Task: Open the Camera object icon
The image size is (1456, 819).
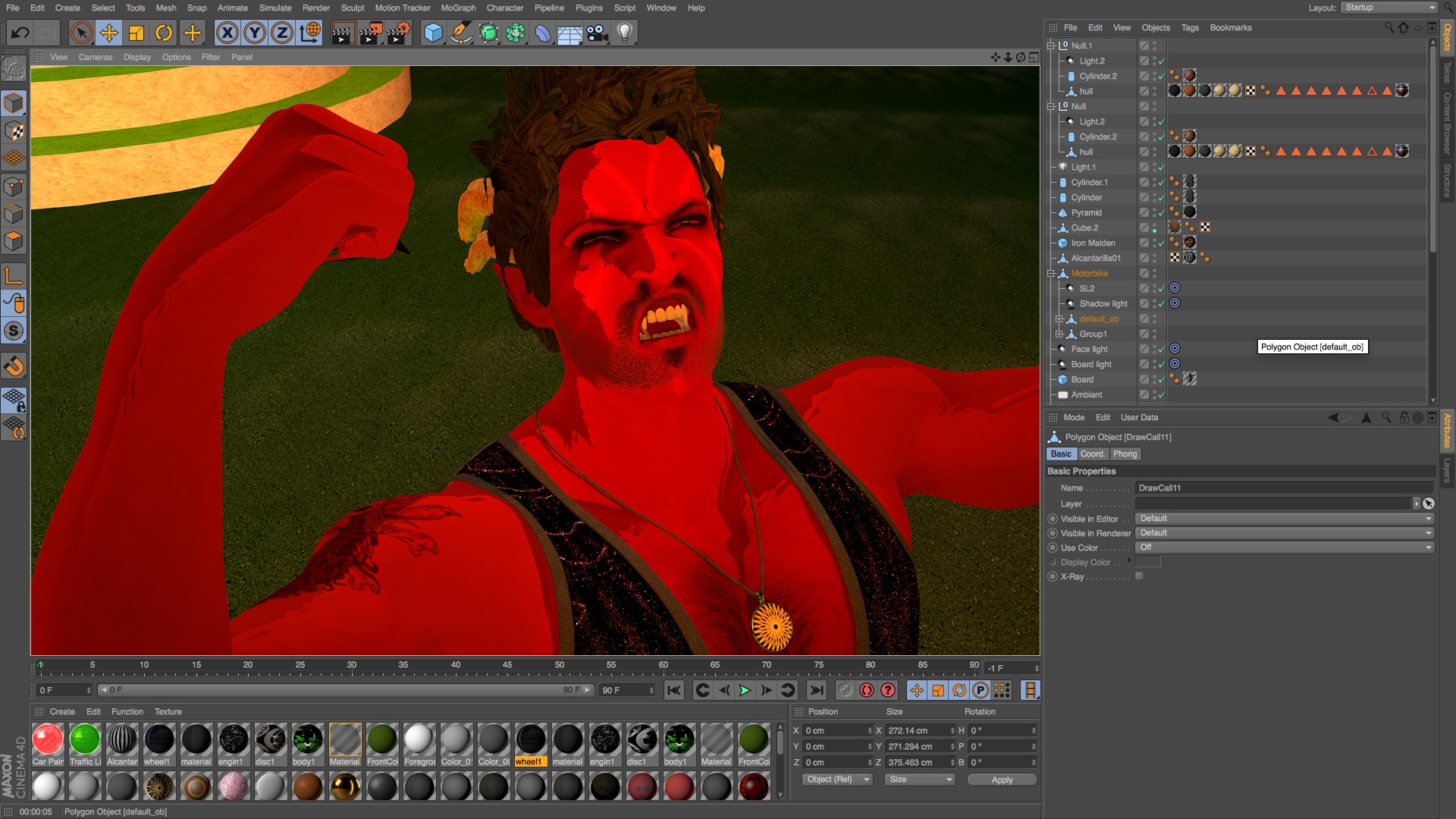Action: [597, 33]
